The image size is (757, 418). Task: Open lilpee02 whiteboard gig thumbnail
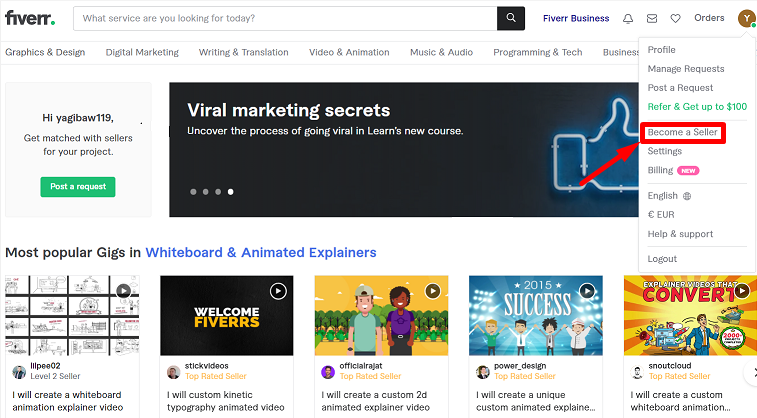(x=72, y=316)
